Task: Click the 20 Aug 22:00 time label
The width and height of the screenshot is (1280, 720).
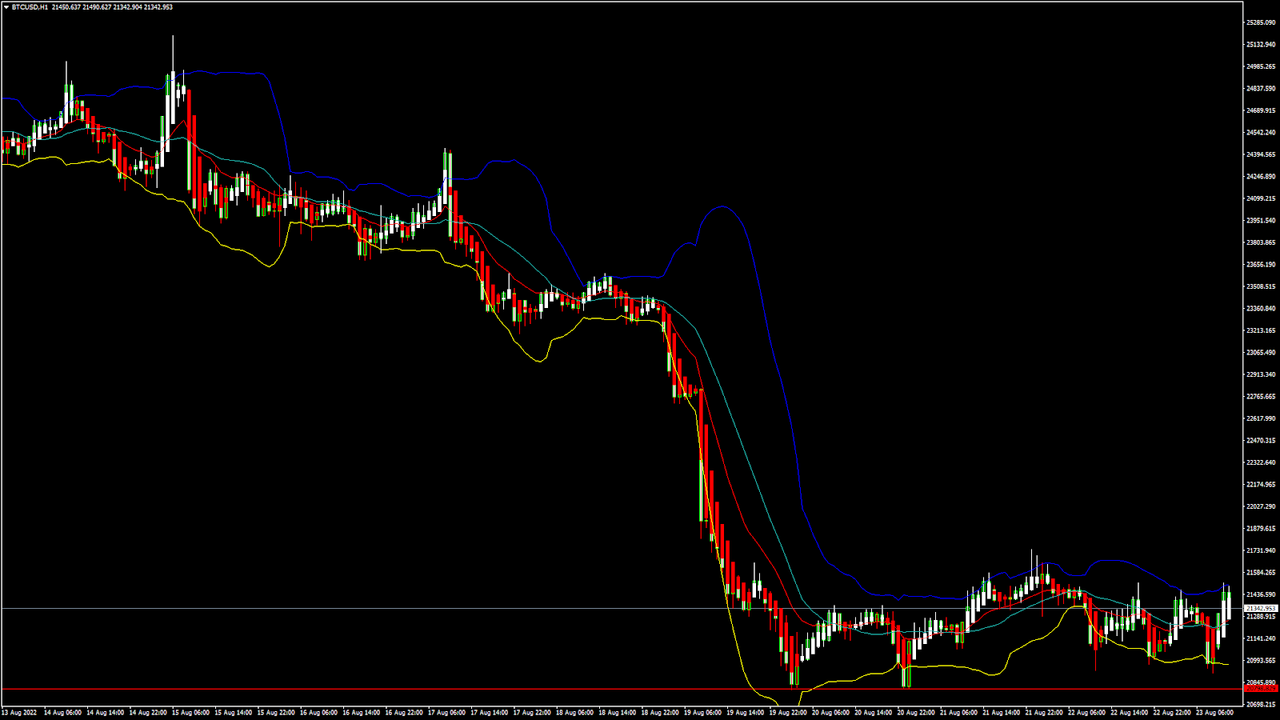Action: pos(917,713)
